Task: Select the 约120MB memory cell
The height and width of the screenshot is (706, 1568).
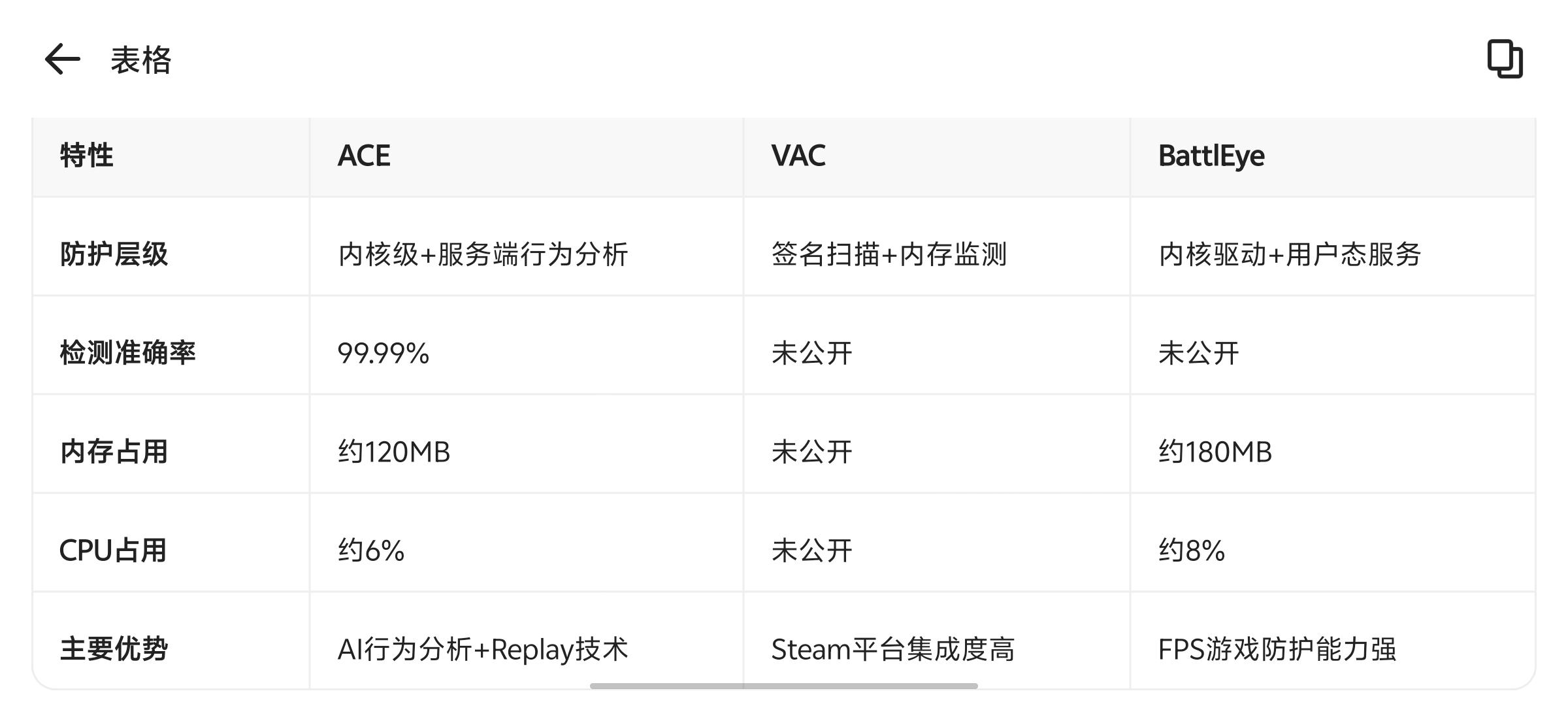Action: point(394,452)
